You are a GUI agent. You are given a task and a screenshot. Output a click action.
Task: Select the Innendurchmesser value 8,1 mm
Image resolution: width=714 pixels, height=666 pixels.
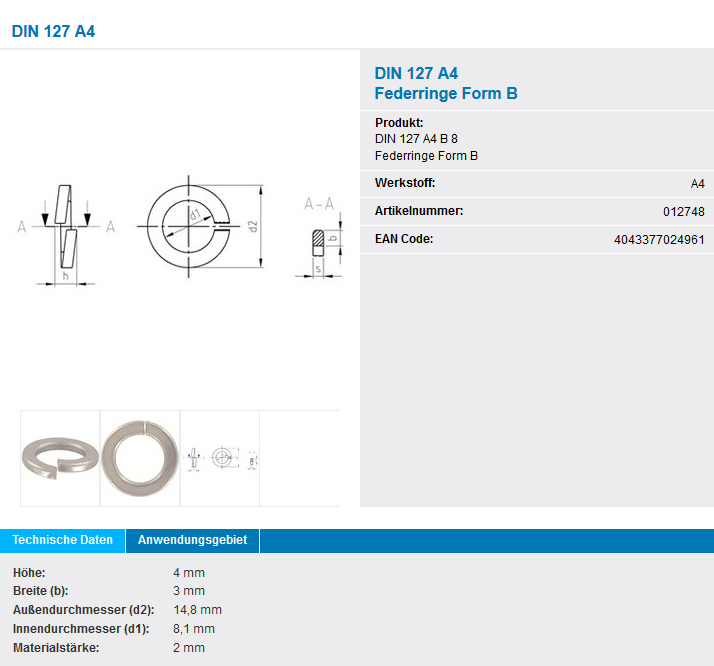coord(194,629)
